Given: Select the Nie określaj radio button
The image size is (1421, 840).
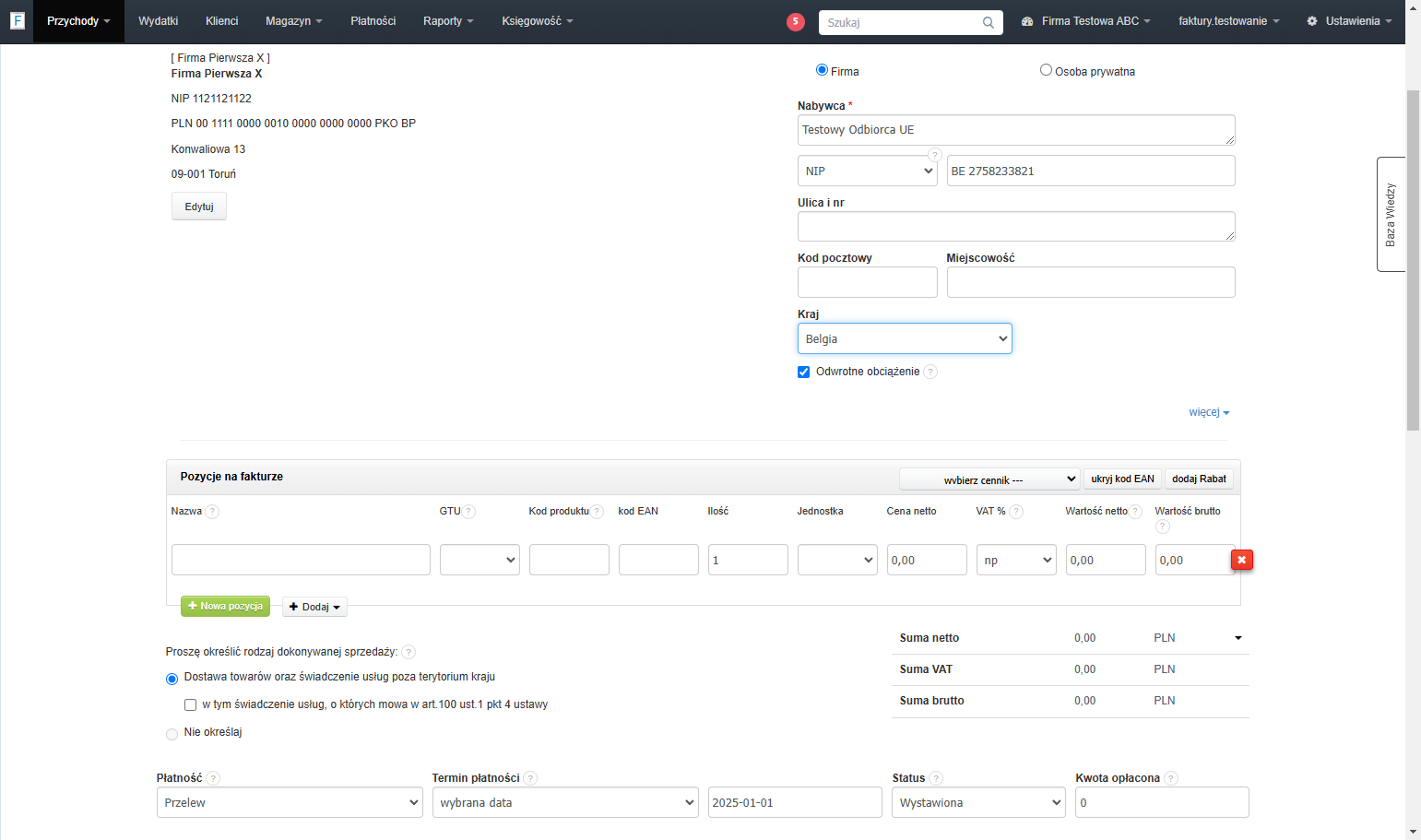Looking at the screenshot, I should click(x=172, y=734).
